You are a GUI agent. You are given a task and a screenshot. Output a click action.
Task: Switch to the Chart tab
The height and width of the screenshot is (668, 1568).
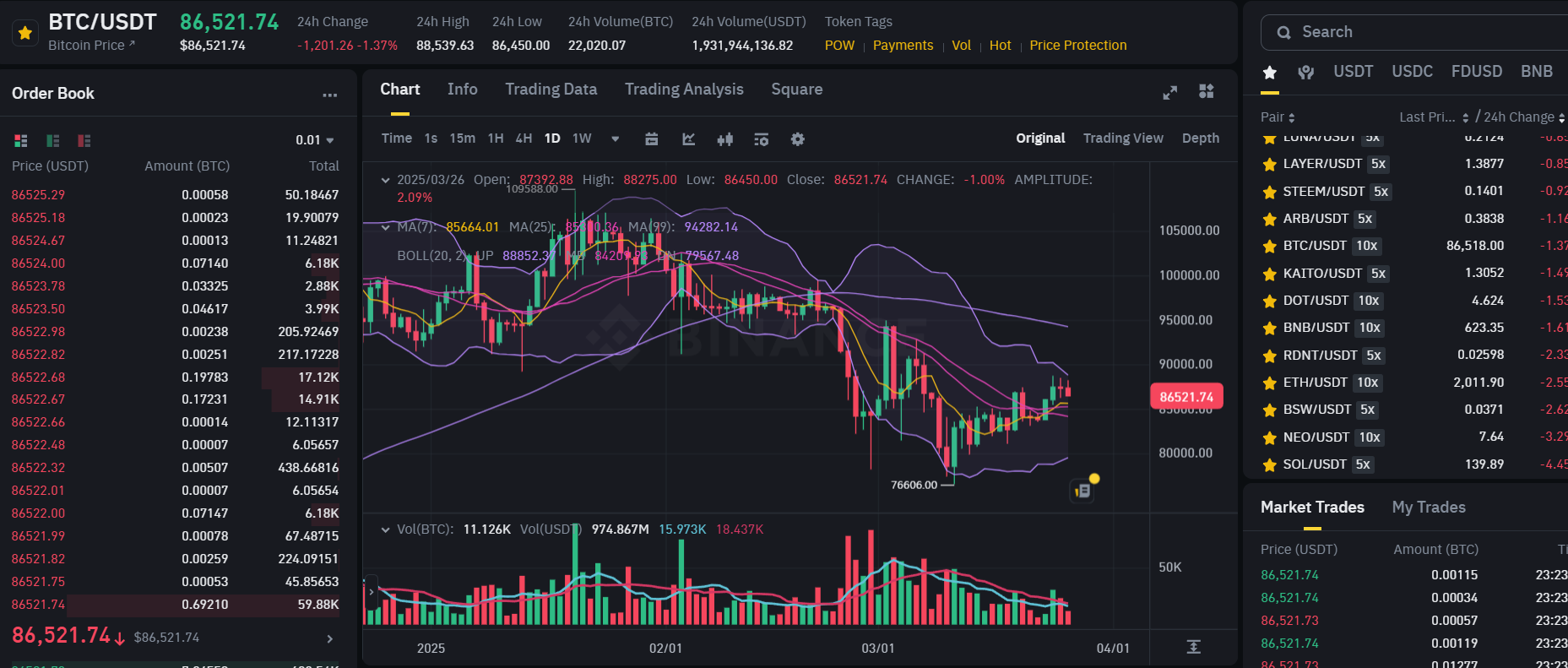pos(400,90)
